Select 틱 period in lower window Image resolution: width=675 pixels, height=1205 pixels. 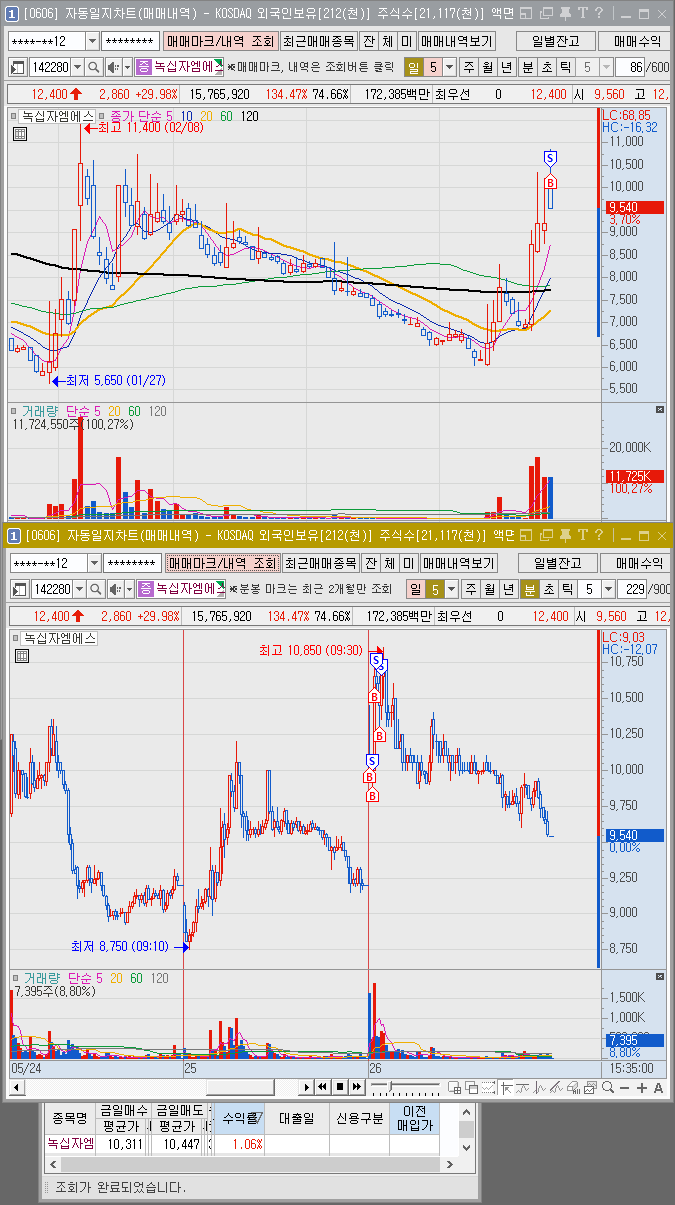click(567, 589)
